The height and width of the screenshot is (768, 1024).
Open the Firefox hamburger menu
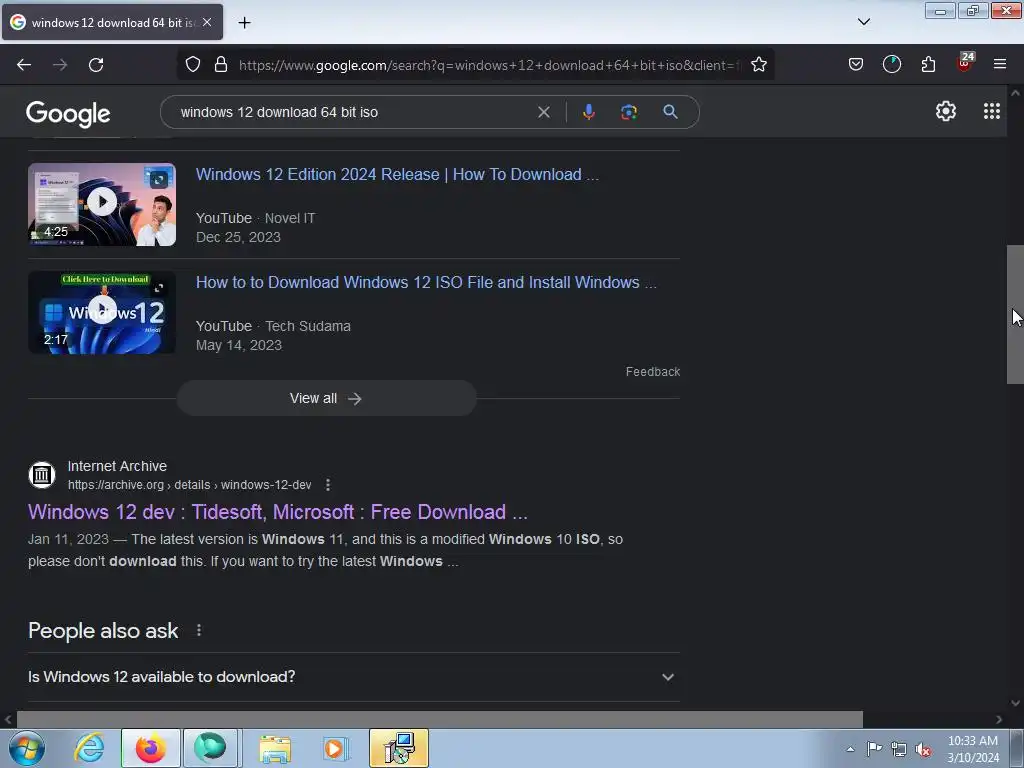point(1000,64)
